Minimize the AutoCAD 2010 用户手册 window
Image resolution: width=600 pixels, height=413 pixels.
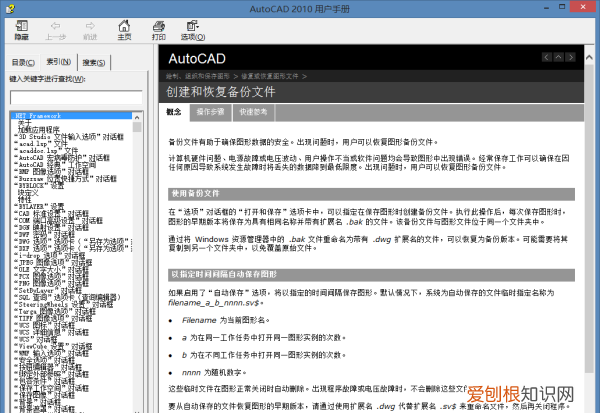pos(546,7)
